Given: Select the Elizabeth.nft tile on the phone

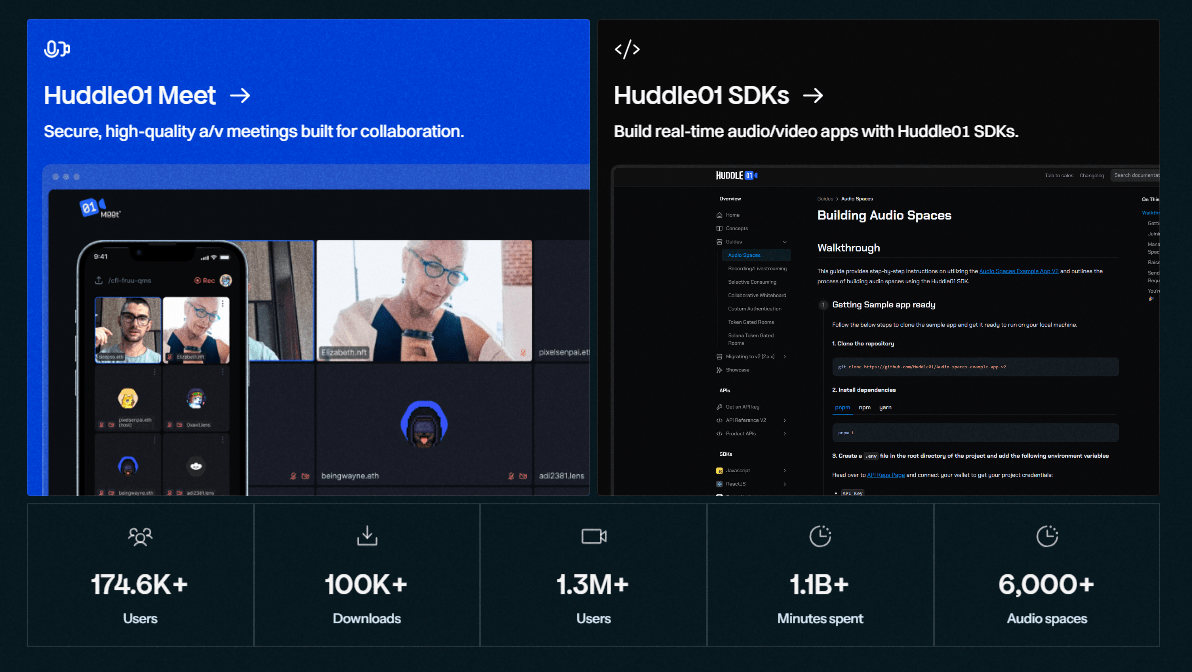Looking at the screenshot, I should click(196, 330).
